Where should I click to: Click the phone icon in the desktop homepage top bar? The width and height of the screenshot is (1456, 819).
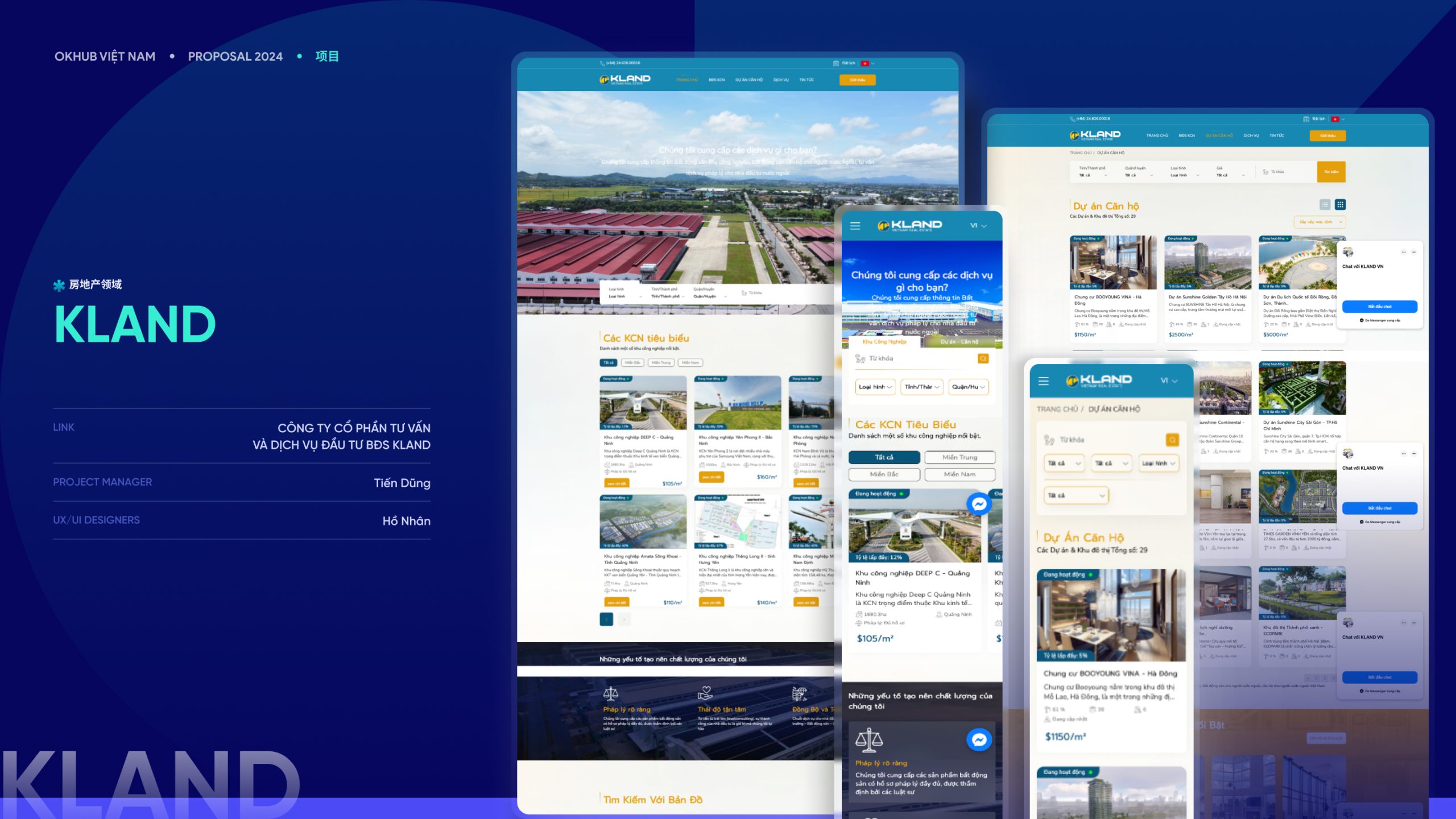pyautogui.click(x=602, y=63)
